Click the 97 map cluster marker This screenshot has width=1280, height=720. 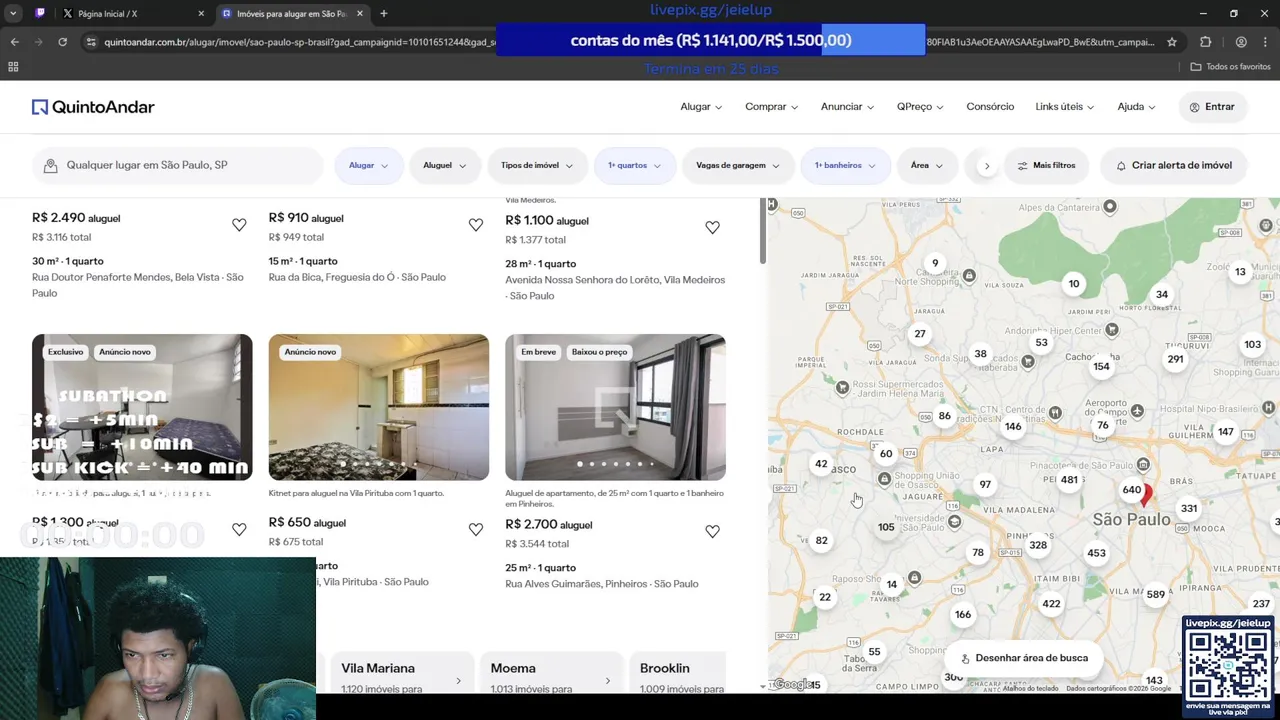pyautogui.click(x=985, y=484)
